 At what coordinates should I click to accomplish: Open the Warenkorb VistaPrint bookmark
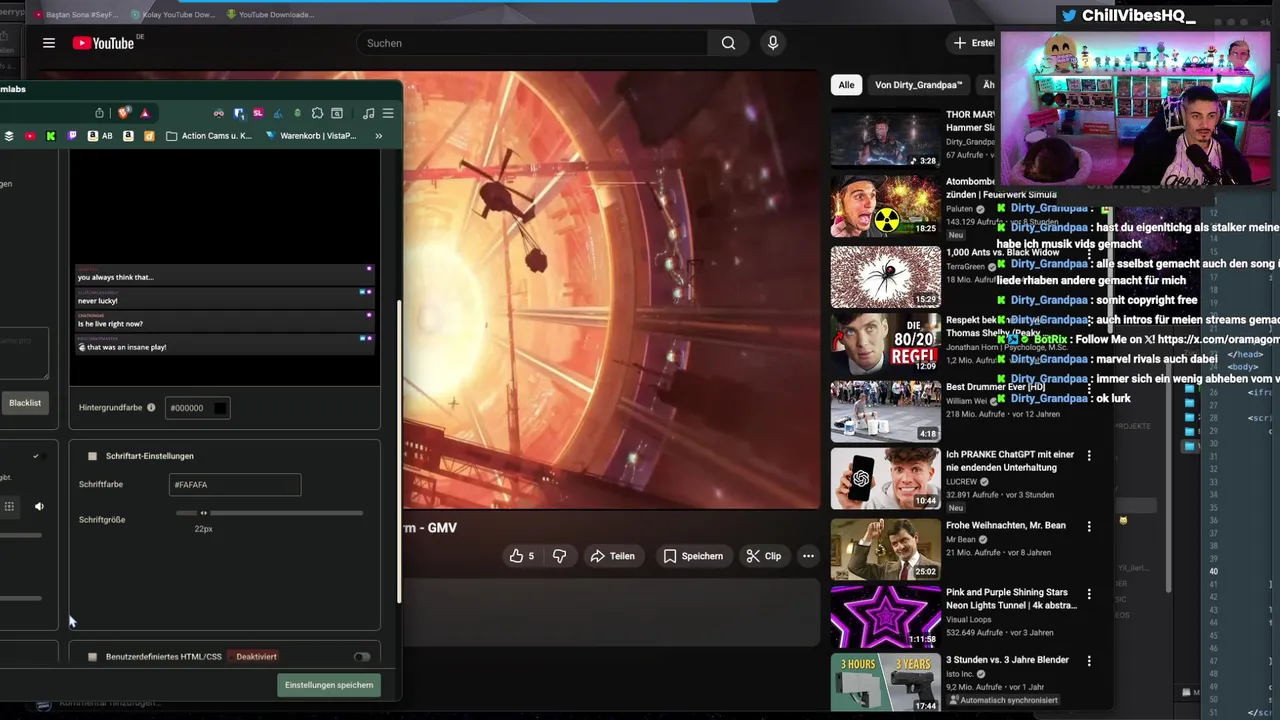coord(311,136)
